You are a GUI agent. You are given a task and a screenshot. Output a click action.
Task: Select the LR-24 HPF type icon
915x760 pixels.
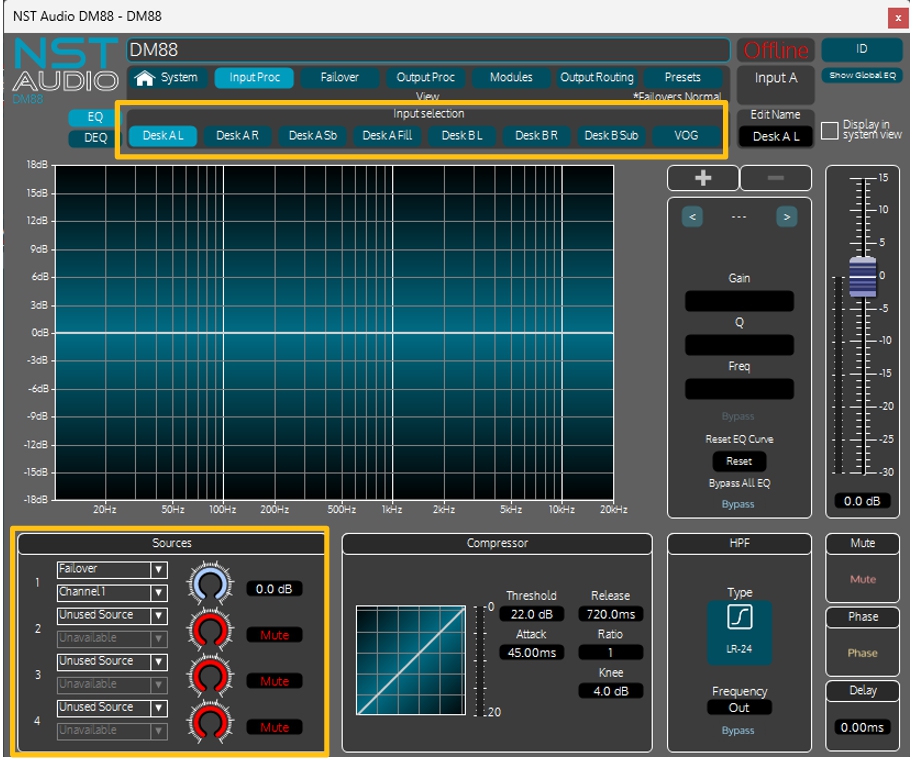[739, 618]
